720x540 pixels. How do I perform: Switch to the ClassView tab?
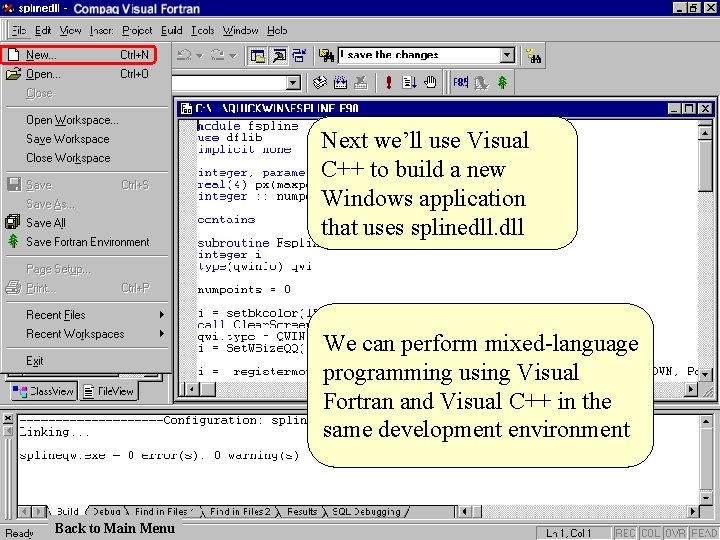point(44,391)
